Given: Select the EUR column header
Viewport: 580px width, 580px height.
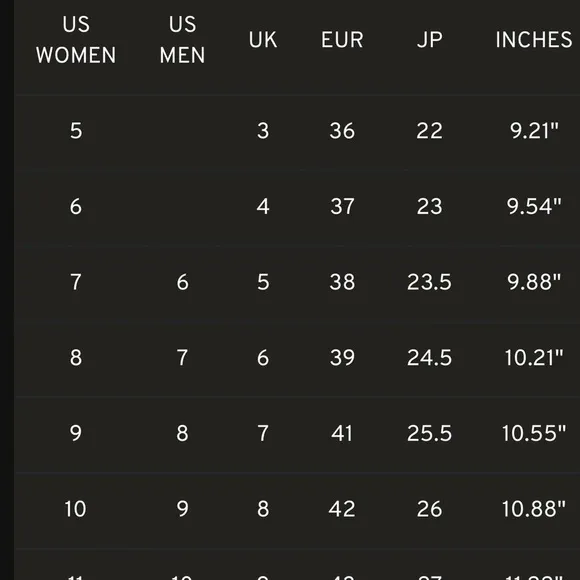Looking at the screenshot, I should 342,40.
